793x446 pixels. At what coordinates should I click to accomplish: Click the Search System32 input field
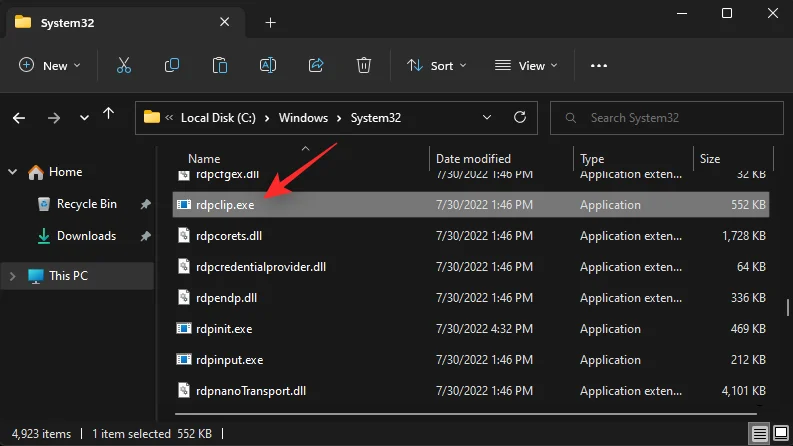(x=667, y=118)
